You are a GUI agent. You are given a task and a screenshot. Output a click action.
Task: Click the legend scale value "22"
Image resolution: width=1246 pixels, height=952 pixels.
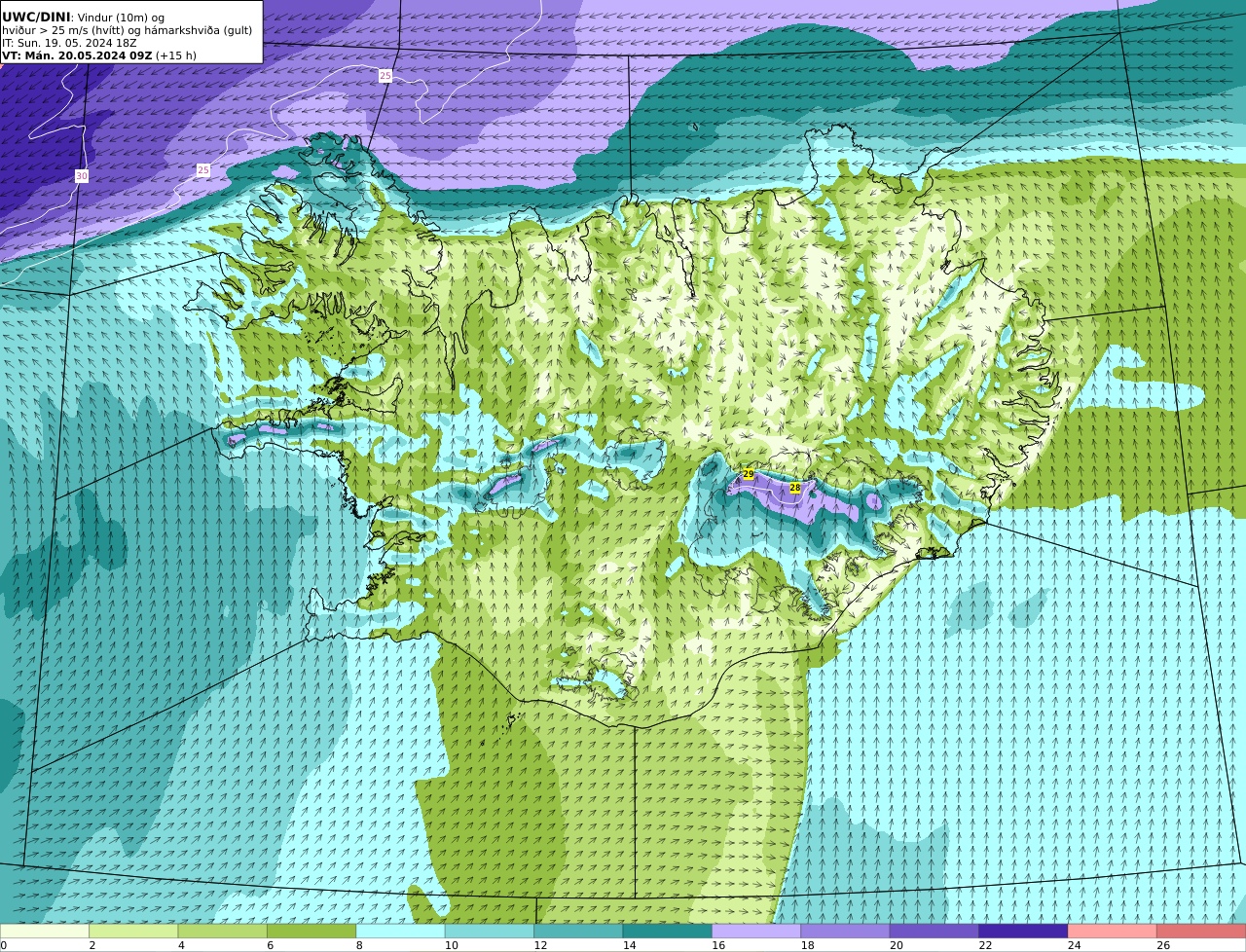(x=985, y=945)
